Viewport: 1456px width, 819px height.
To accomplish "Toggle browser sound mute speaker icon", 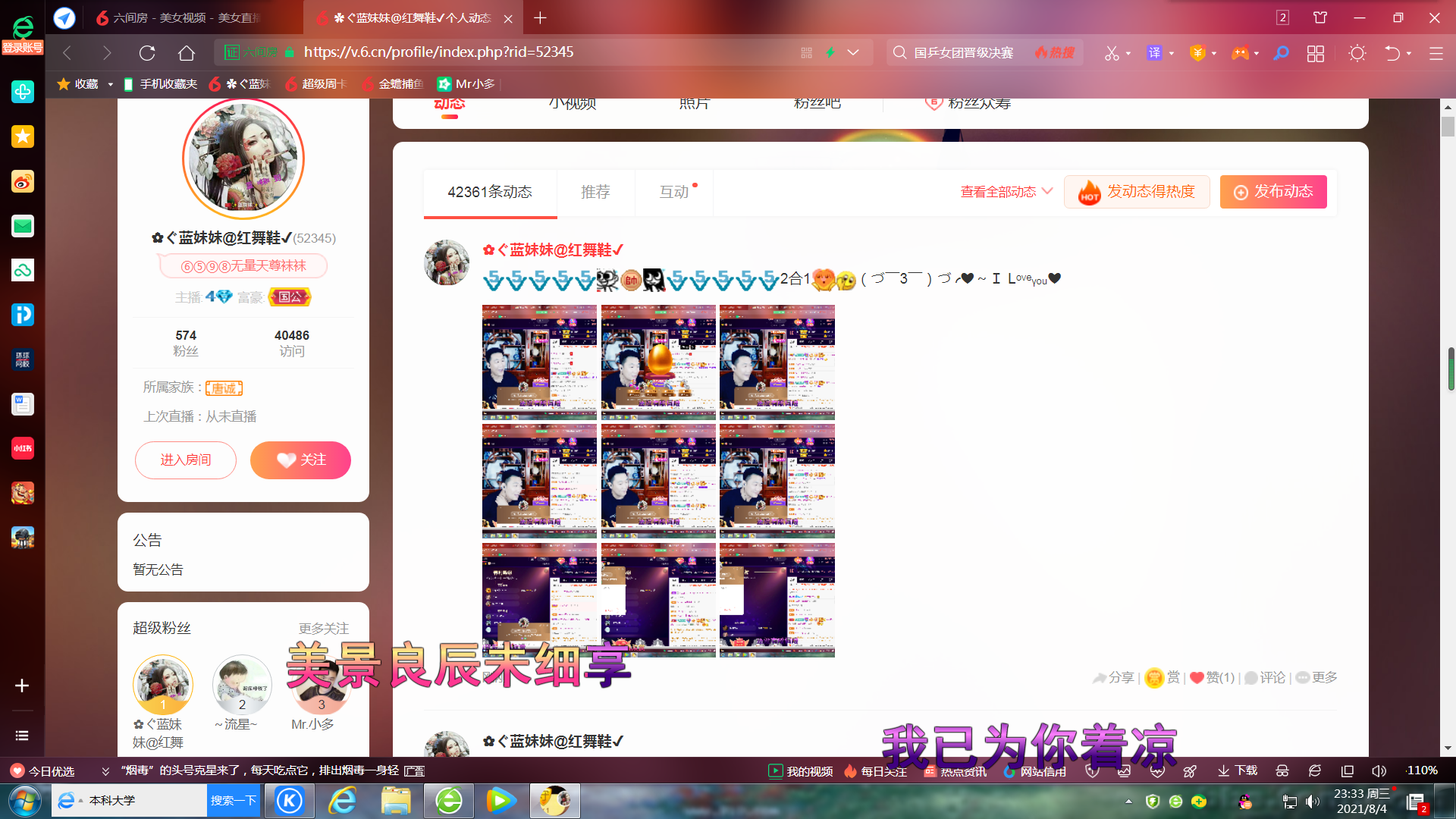I will click(1379, 771).
